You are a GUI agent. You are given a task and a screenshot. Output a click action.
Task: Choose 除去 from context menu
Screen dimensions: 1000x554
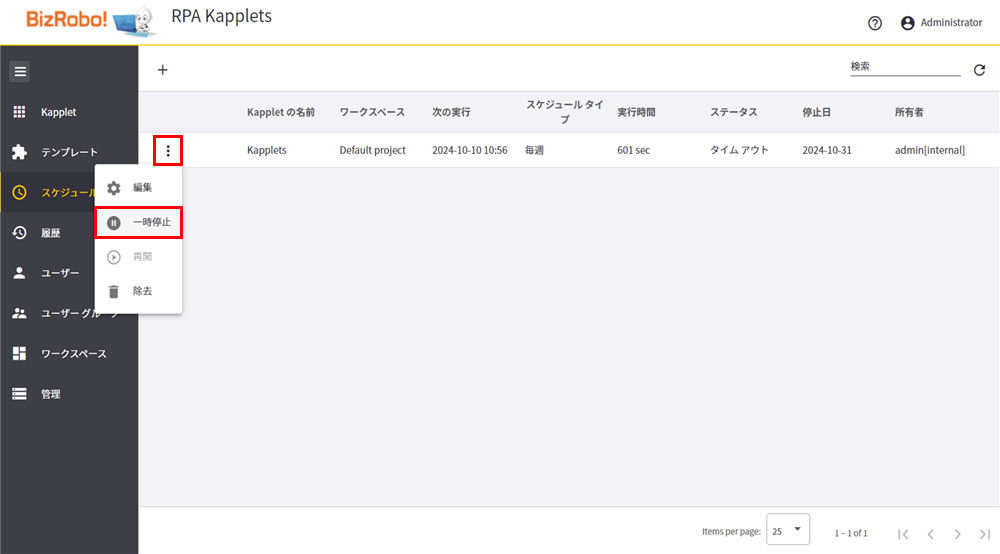click(x=138, y=291)
